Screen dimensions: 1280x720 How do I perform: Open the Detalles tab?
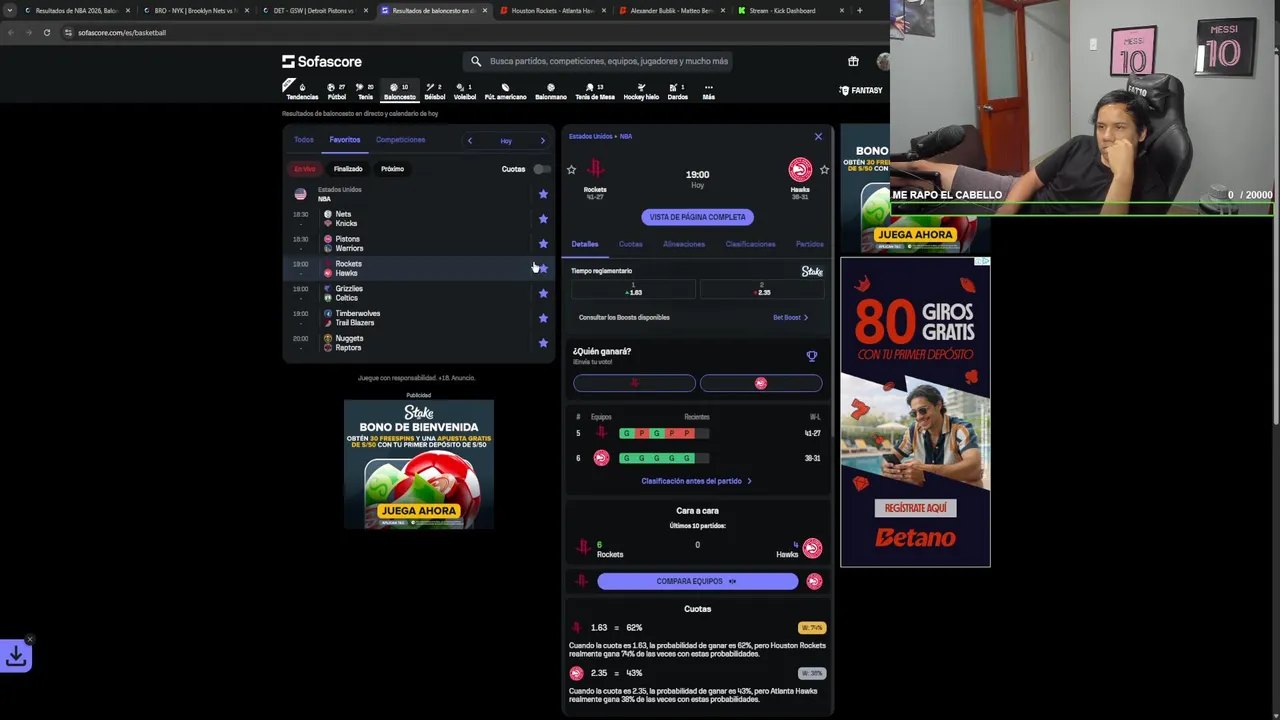click(585, 244)
